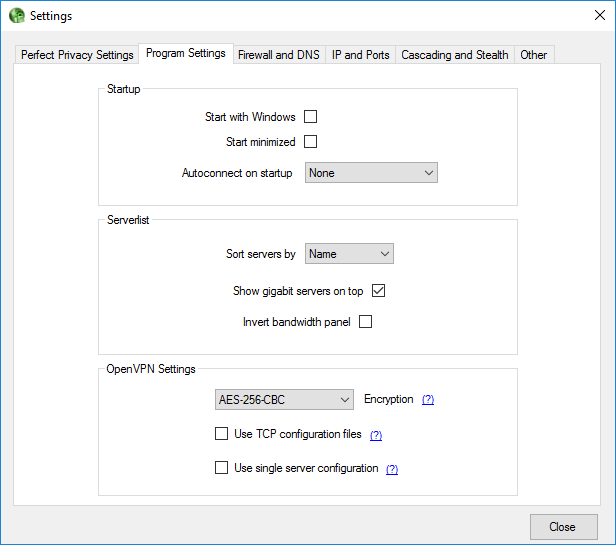Enable Use single server configuration checkbox
The image size is (616, 545).
point(221,468)
